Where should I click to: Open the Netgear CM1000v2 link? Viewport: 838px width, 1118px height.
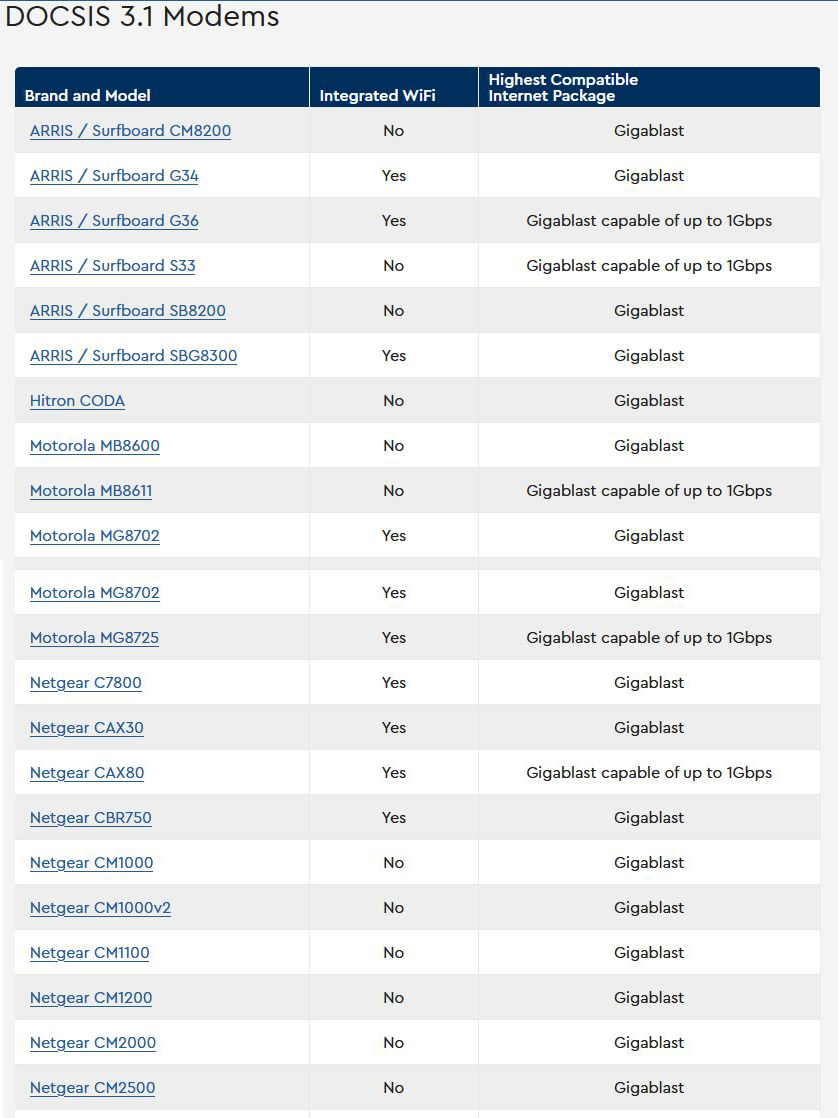coord(101,907)
